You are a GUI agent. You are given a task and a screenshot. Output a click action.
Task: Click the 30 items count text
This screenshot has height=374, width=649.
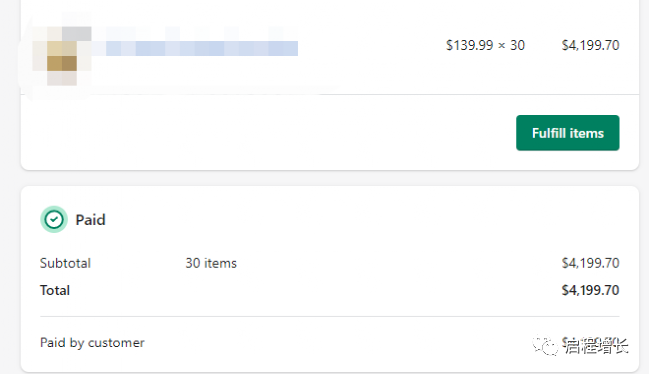[211, 263]
